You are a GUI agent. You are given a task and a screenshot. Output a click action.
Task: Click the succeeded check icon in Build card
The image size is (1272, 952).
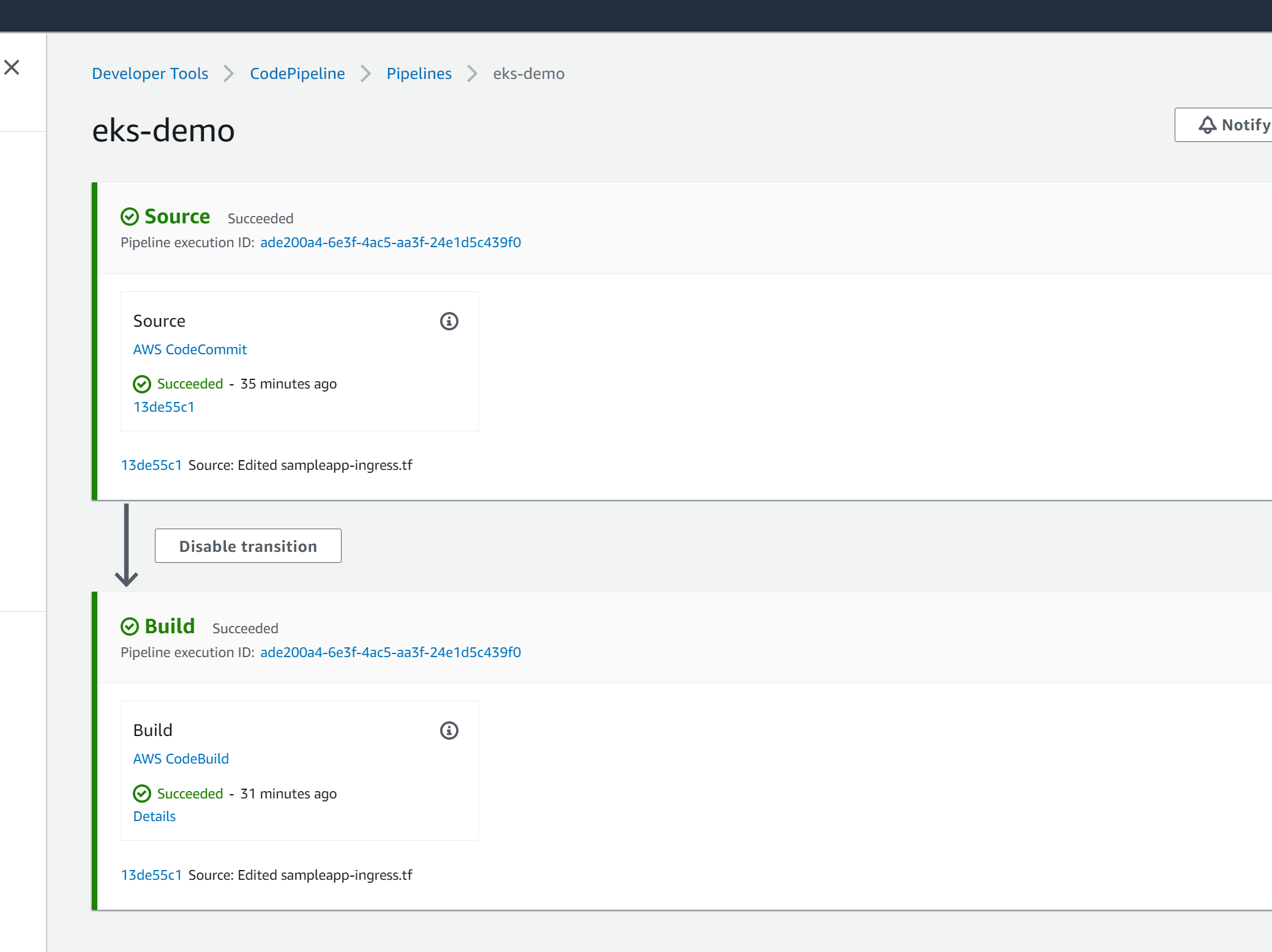[x=141, y=794]
